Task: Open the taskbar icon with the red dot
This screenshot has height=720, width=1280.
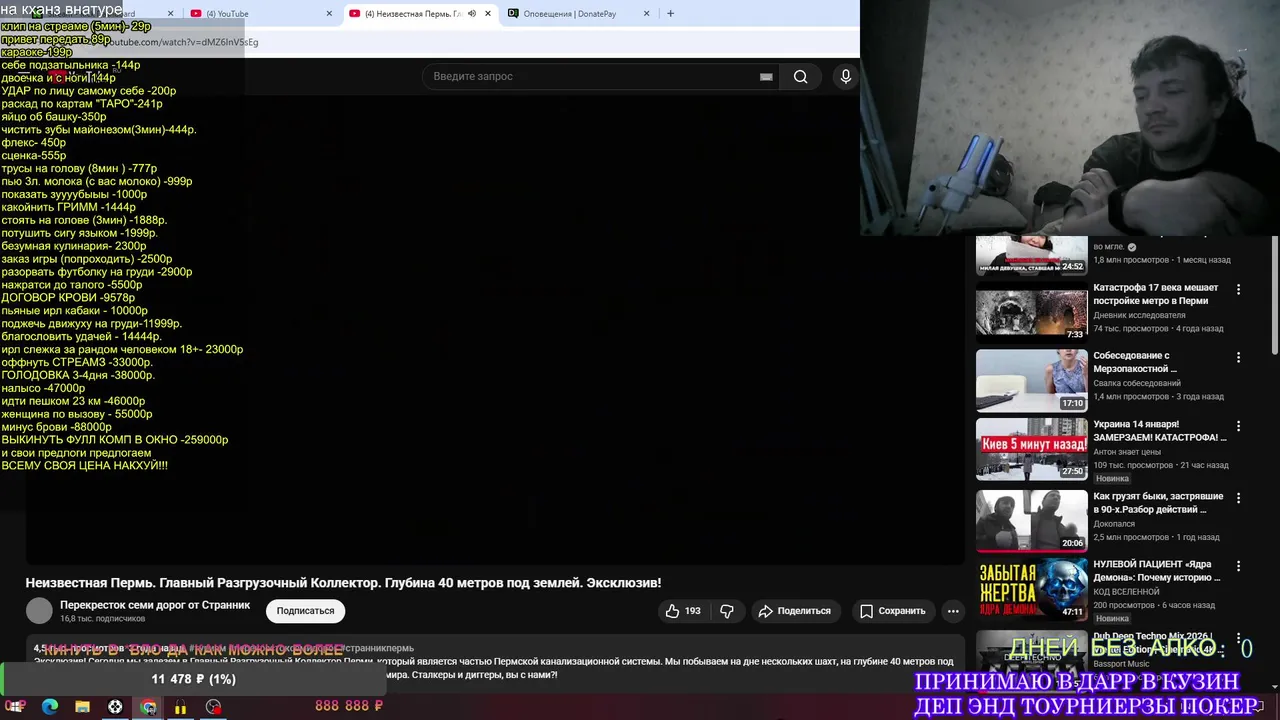Action: (213, 707)
